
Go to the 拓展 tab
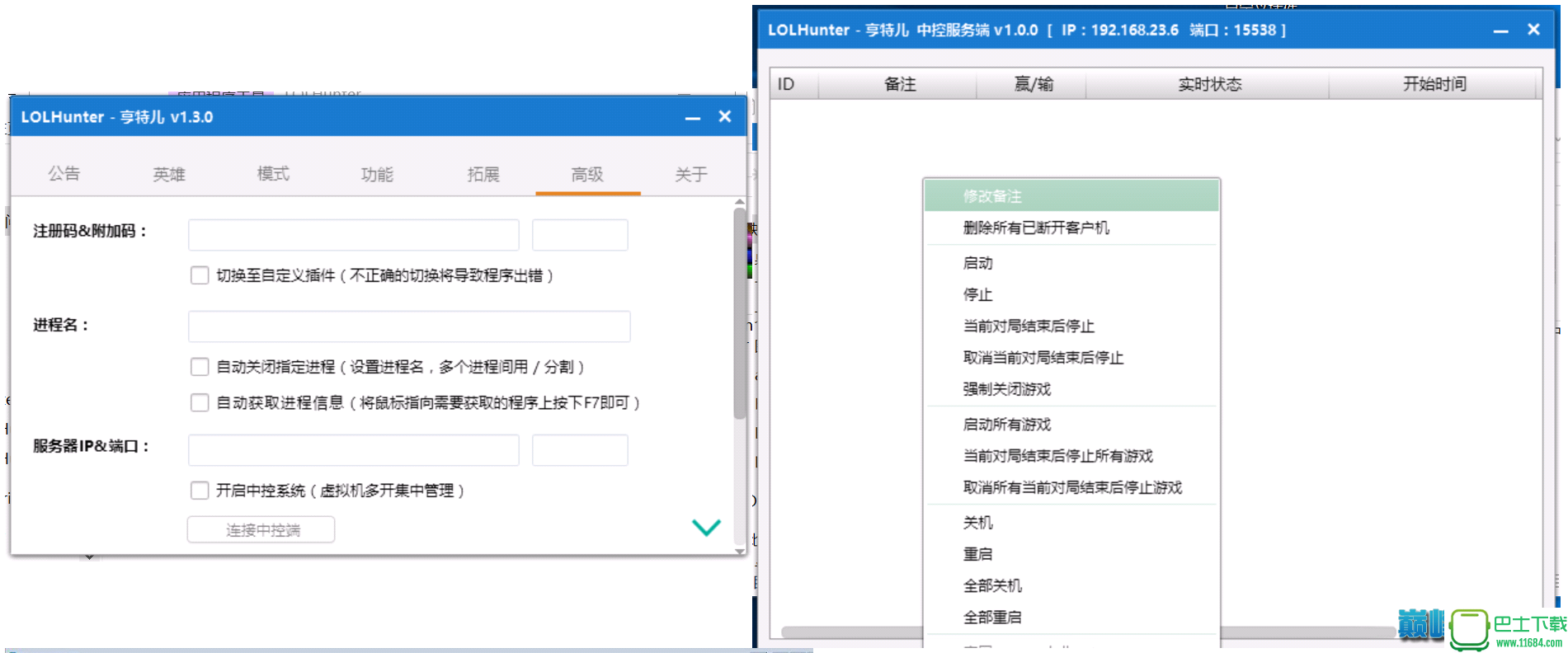(483, 174)
